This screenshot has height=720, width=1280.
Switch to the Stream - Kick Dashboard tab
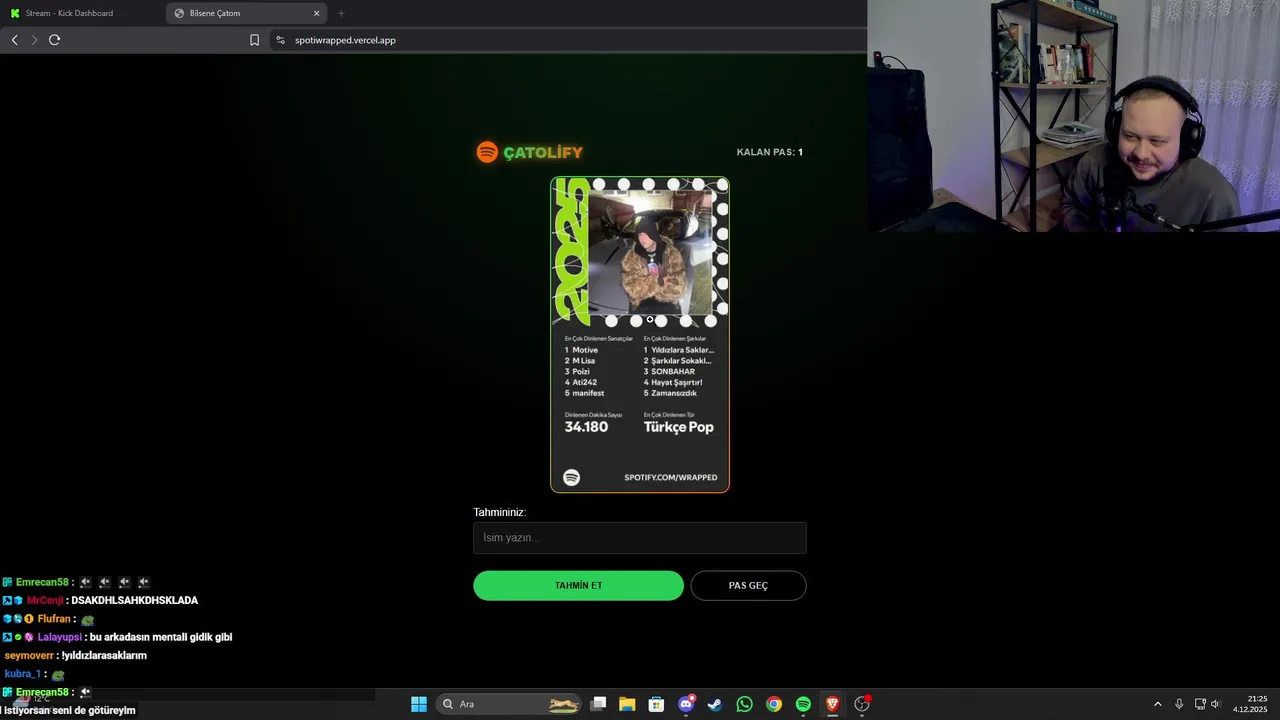tap(82, 13)
